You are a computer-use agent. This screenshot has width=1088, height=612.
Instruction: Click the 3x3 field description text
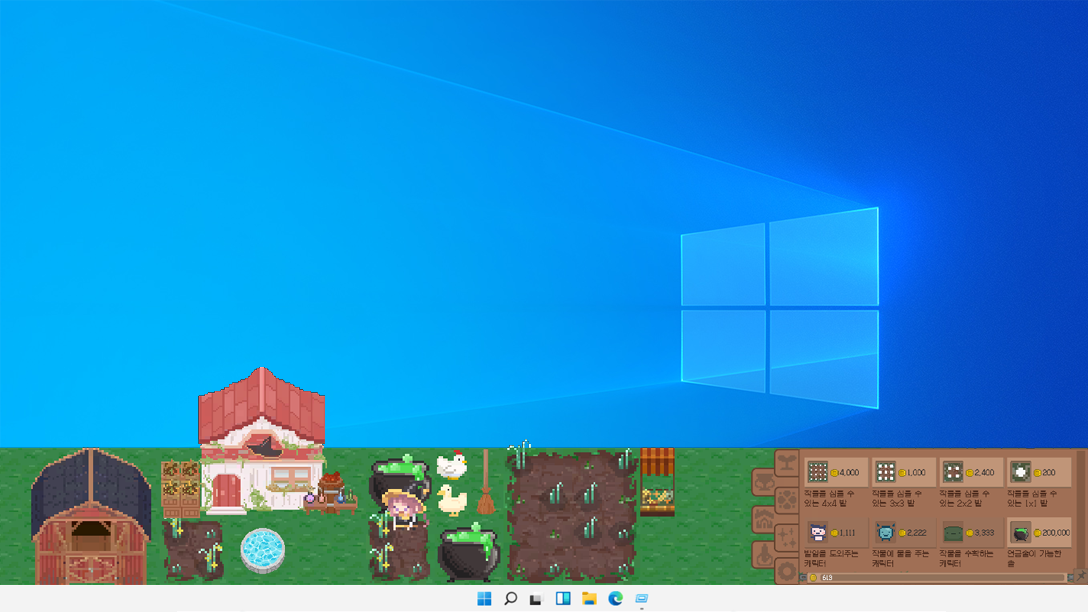896,498
